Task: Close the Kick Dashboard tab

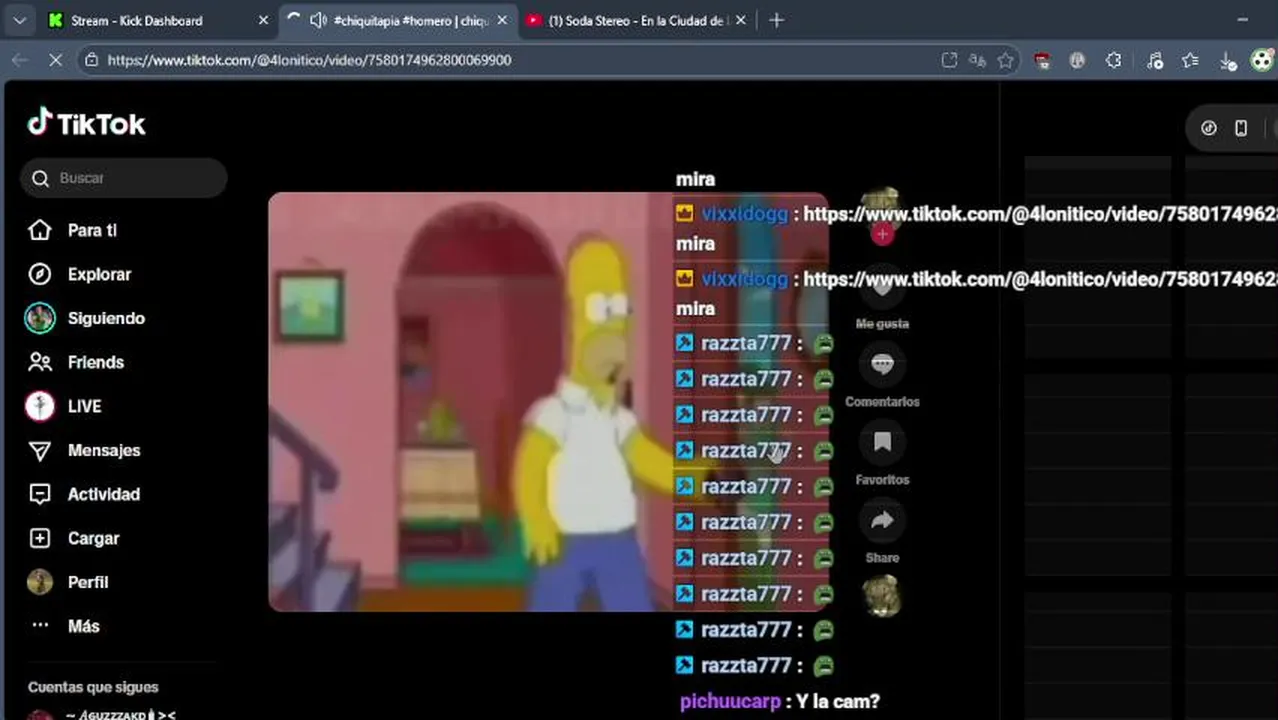Action: [263, 20]
